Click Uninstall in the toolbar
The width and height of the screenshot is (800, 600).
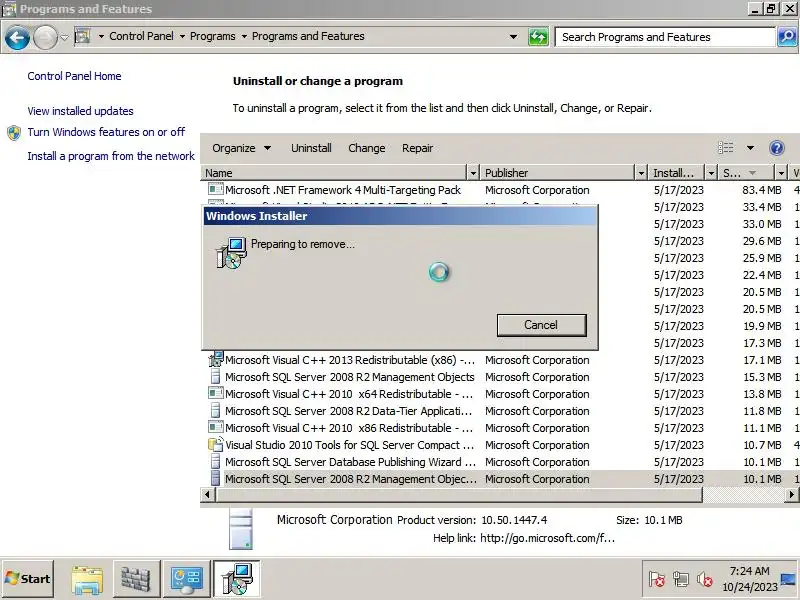pos(311,148)
